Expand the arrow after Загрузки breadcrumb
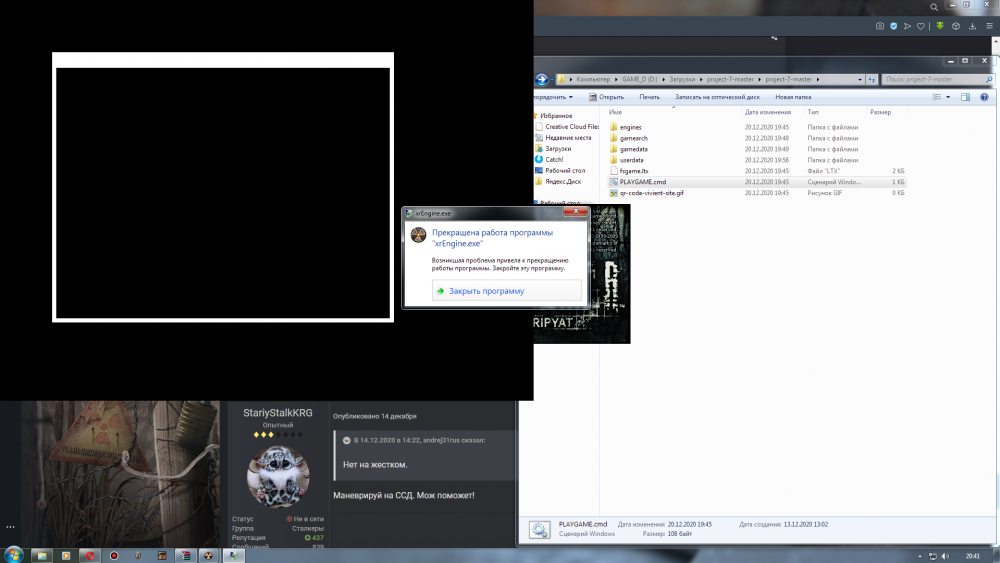 click(x=701, y=79)
